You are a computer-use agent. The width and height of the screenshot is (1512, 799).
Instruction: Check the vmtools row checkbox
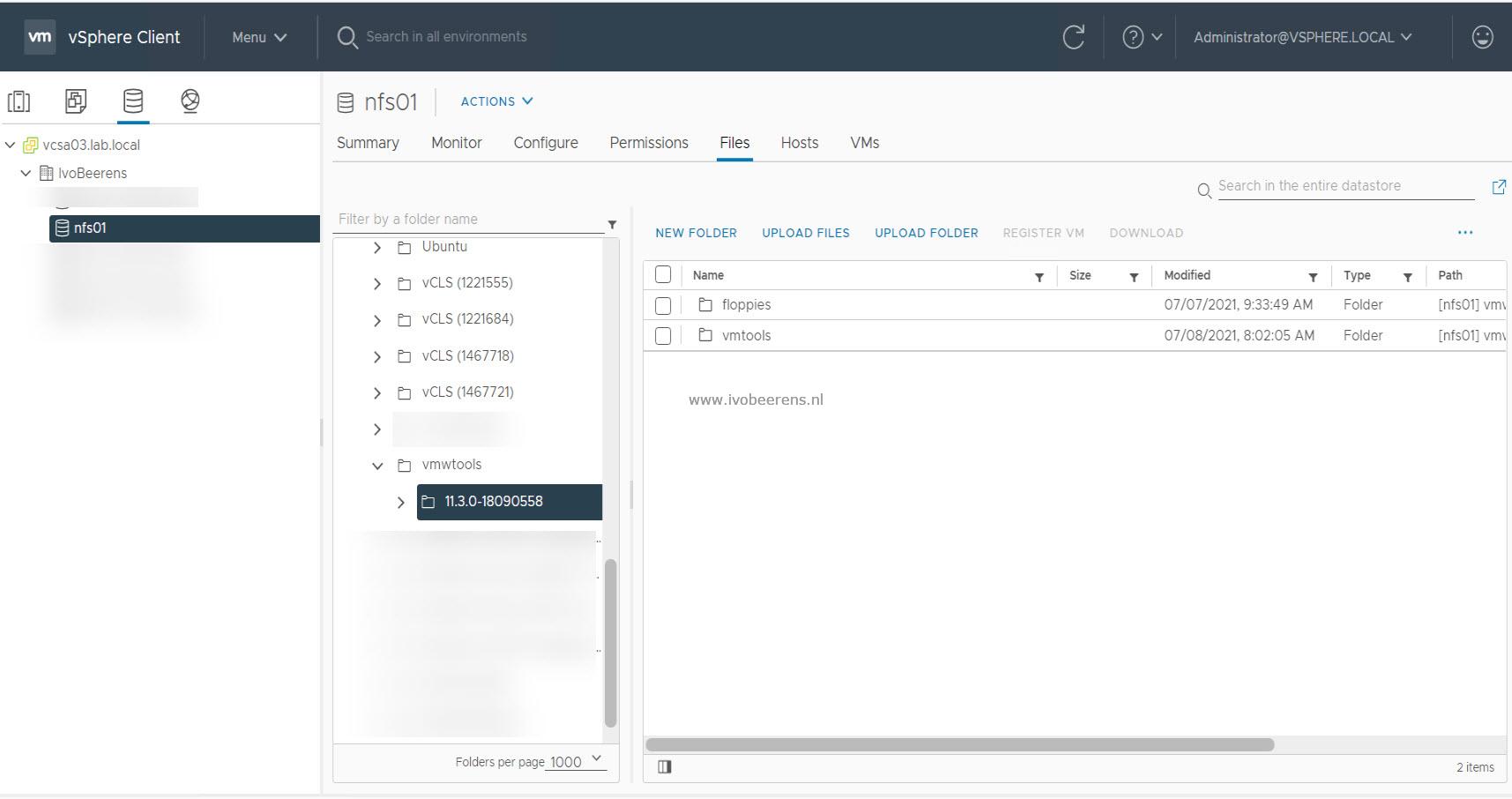click(663, 336)
